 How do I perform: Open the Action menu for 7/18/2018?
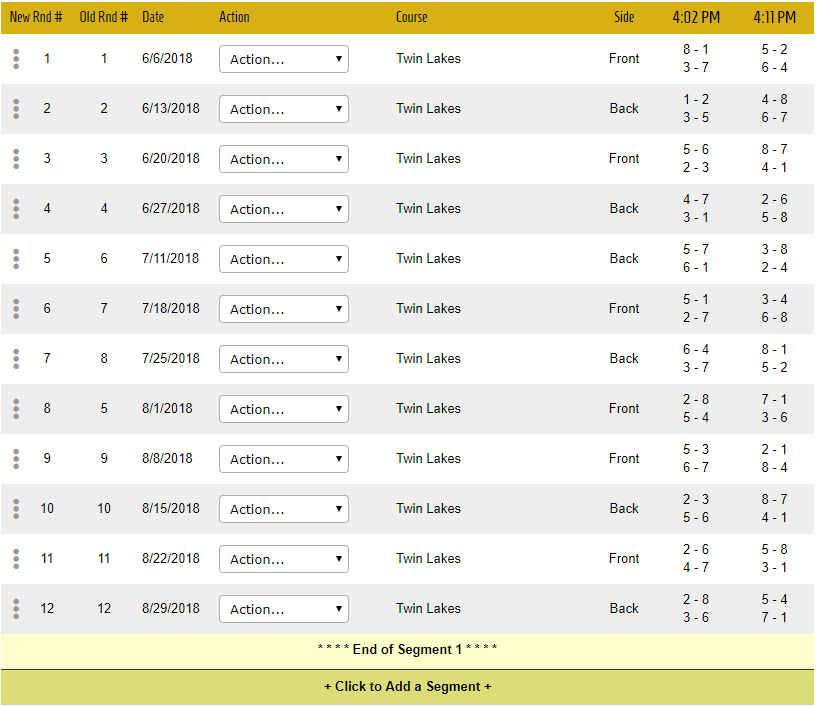283,309
